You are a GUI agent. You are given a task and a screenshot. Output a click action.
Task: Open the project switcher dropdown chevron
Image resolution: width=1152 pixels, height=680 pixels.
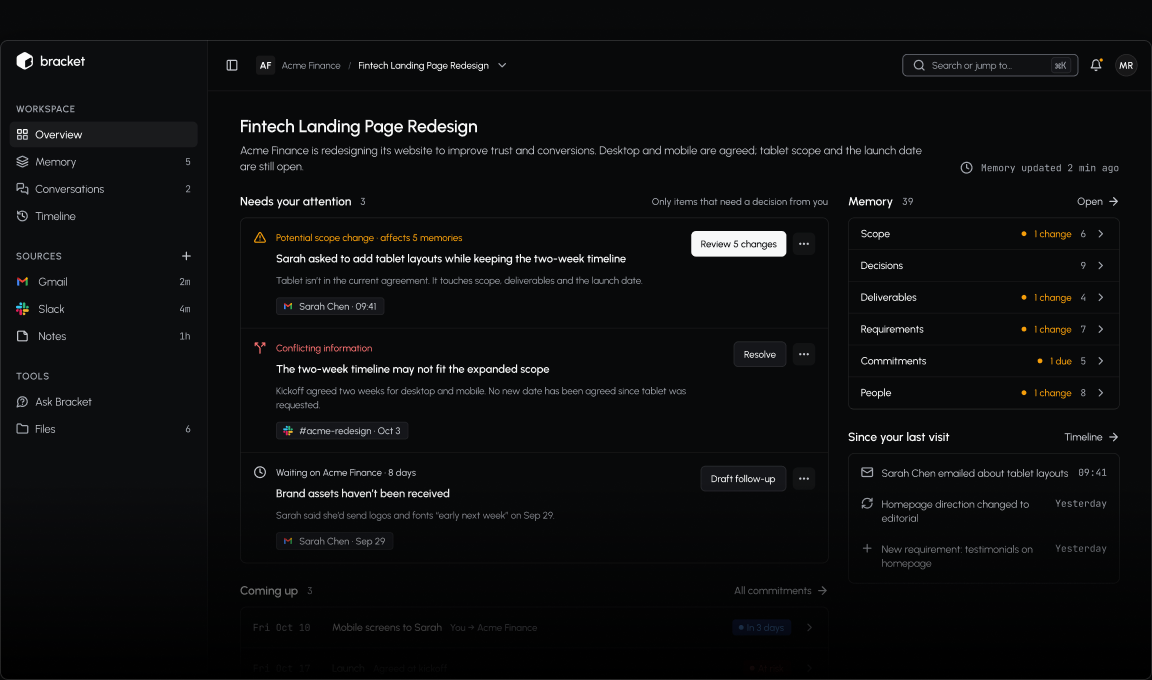point(503,65)
